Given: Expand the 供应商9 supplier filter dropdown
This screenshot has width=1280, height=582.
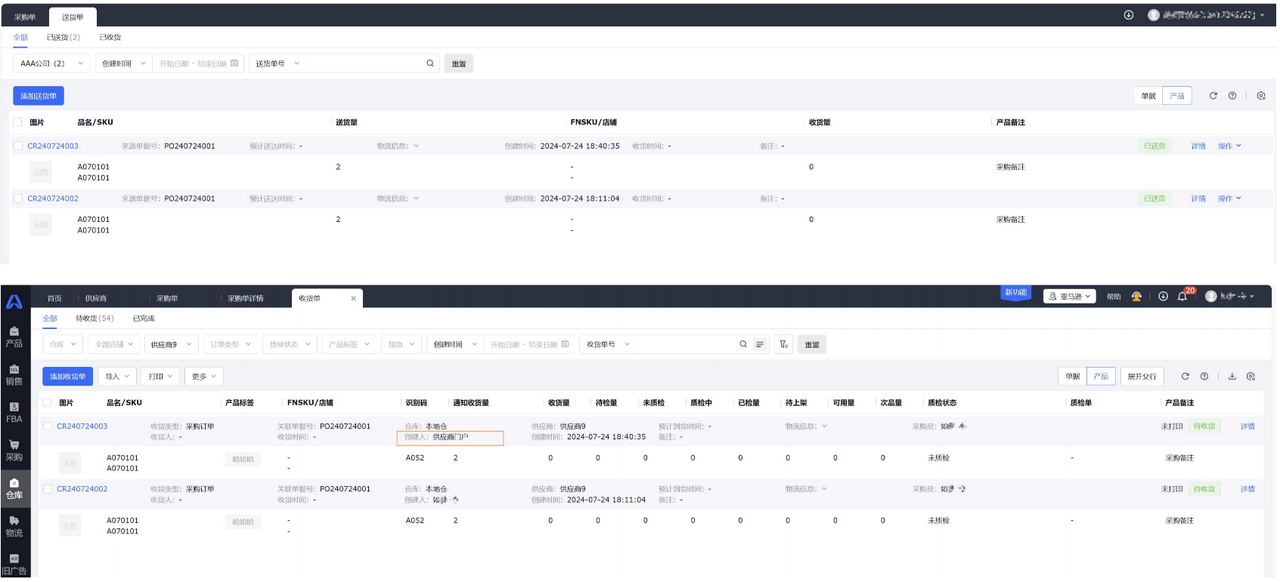Looking at the screenshot, I should pos(170,344).
